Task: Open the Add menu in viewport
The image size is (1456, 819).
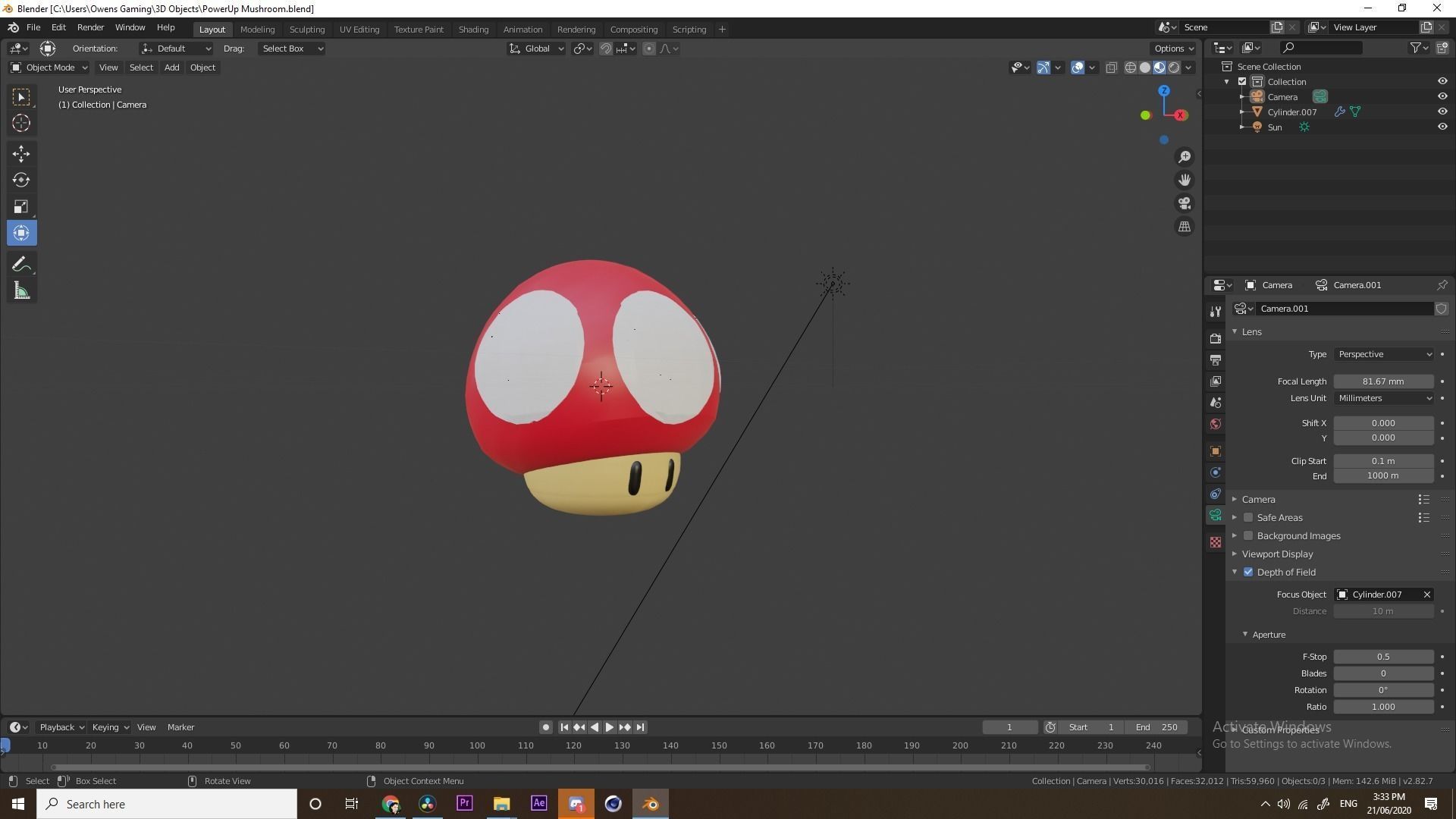Action: [172, 67]
